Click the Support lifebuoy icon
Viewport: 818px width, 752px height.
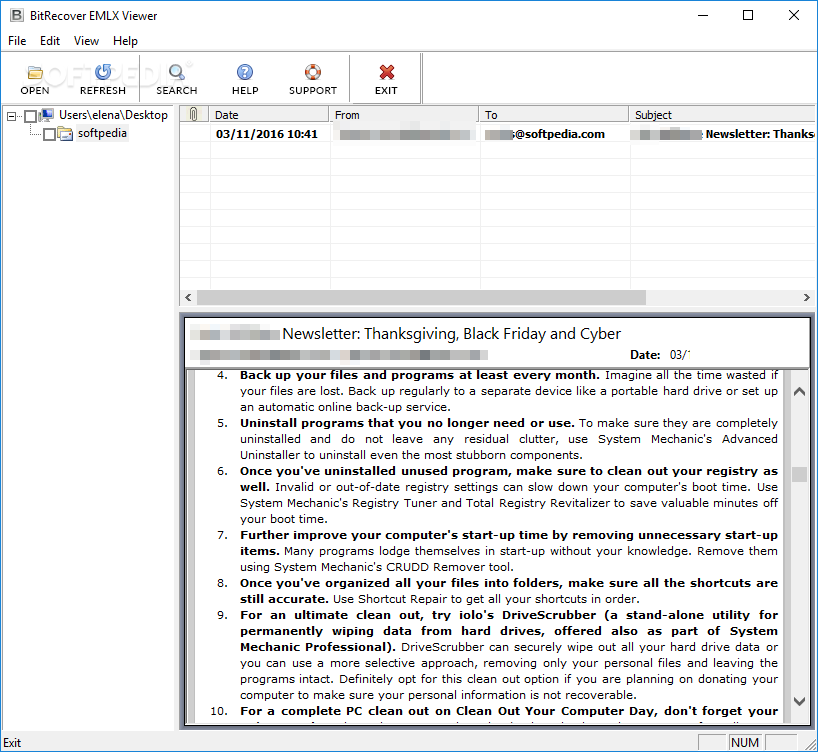click(x=312, y=73)
